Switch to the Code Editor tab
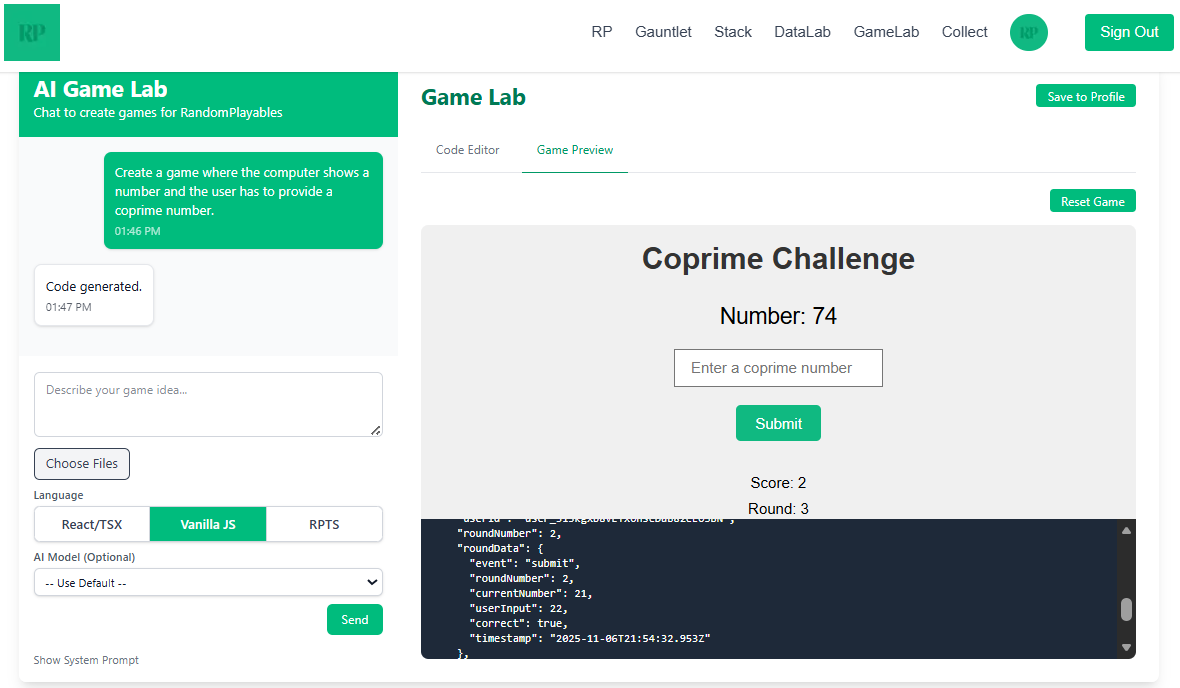The image size is (1180, 688). (x=467, y=150)
